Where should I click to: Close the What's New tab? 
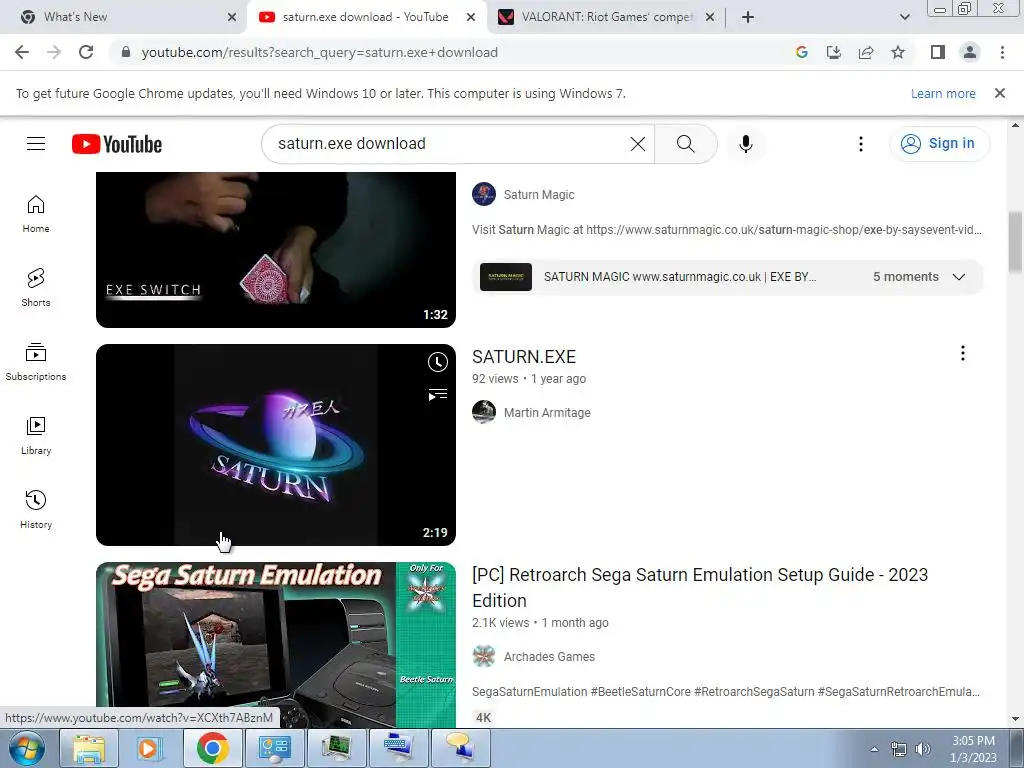coord(232,17)
